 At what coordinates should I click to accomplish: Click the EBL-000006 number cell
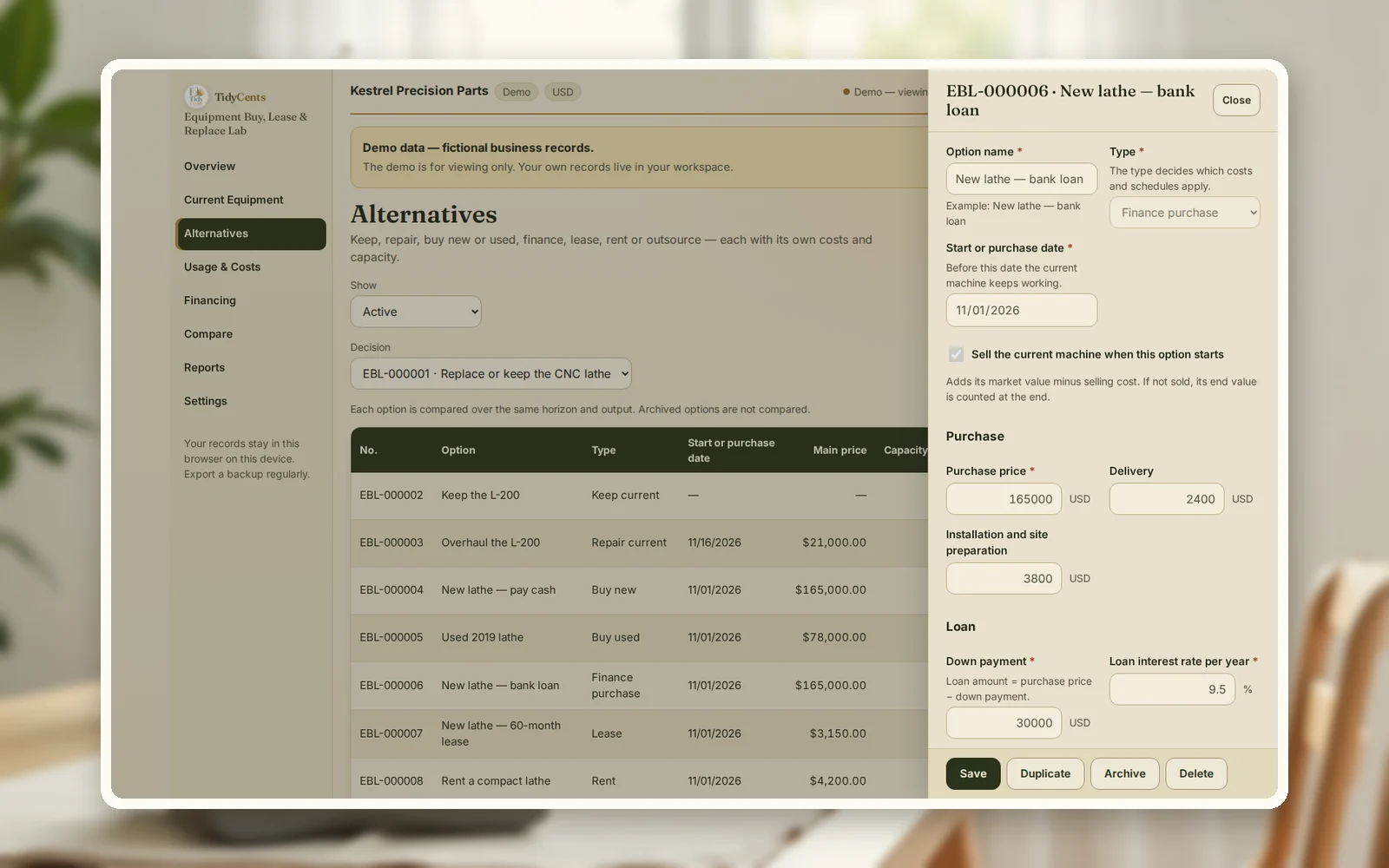(392, 686)
